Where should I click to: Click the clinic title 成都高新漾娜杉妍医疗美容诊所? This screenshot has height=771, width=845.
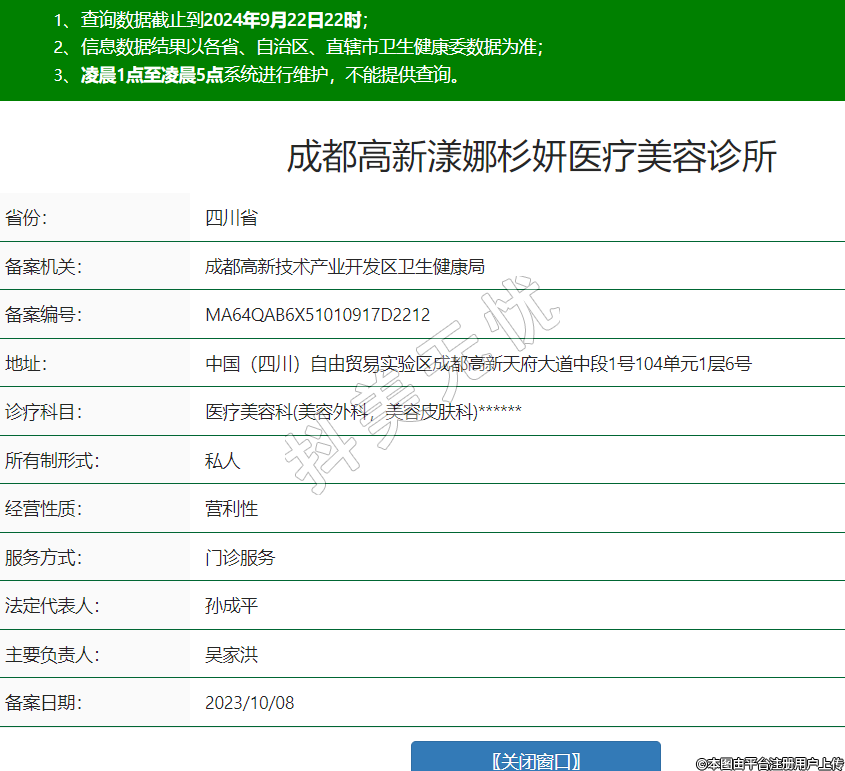(531, 158)
